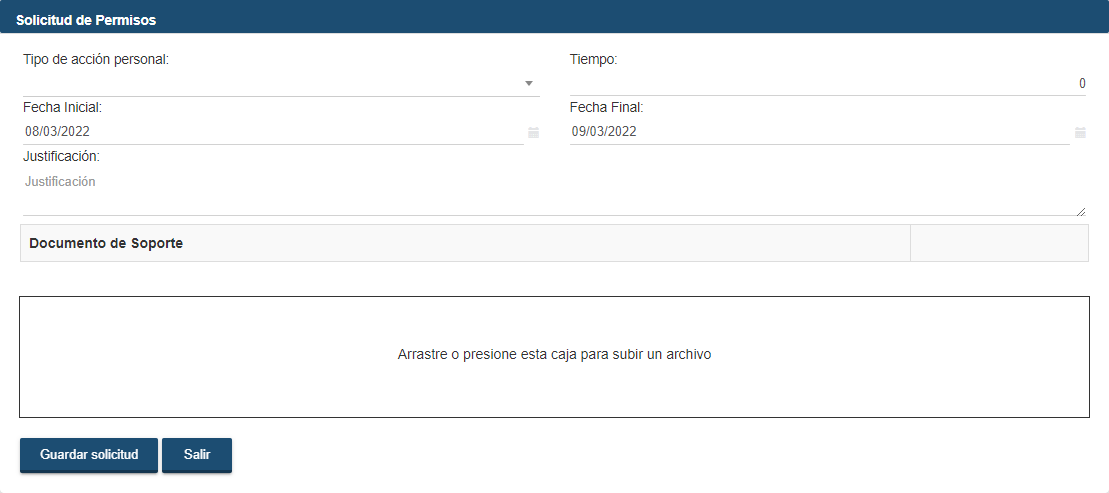Click the Guardar solicitud button
This screenshot has width=1109, height=493.
(89, 455)
